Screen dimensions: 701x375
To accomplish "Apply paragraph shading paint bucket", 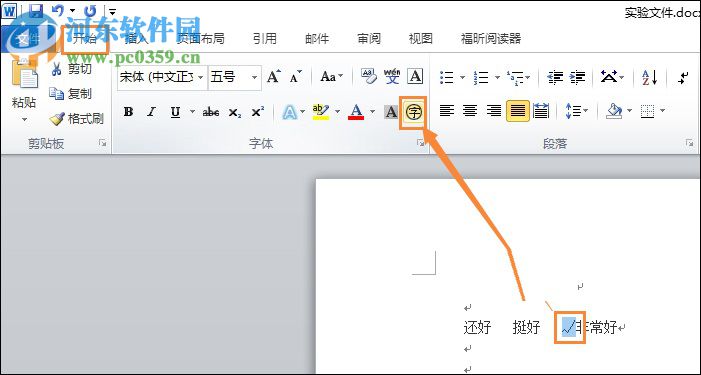I will click(x=614, y=111).
